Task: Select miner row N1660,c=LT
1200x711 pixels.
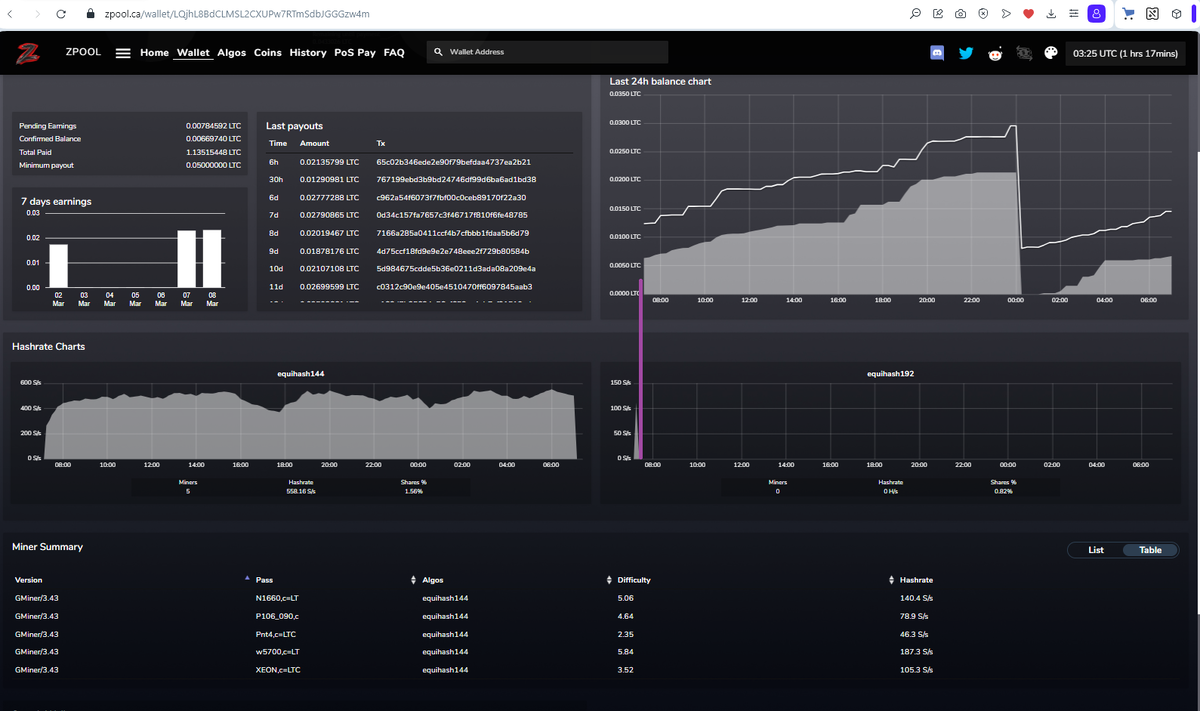Action: (599, 598)
